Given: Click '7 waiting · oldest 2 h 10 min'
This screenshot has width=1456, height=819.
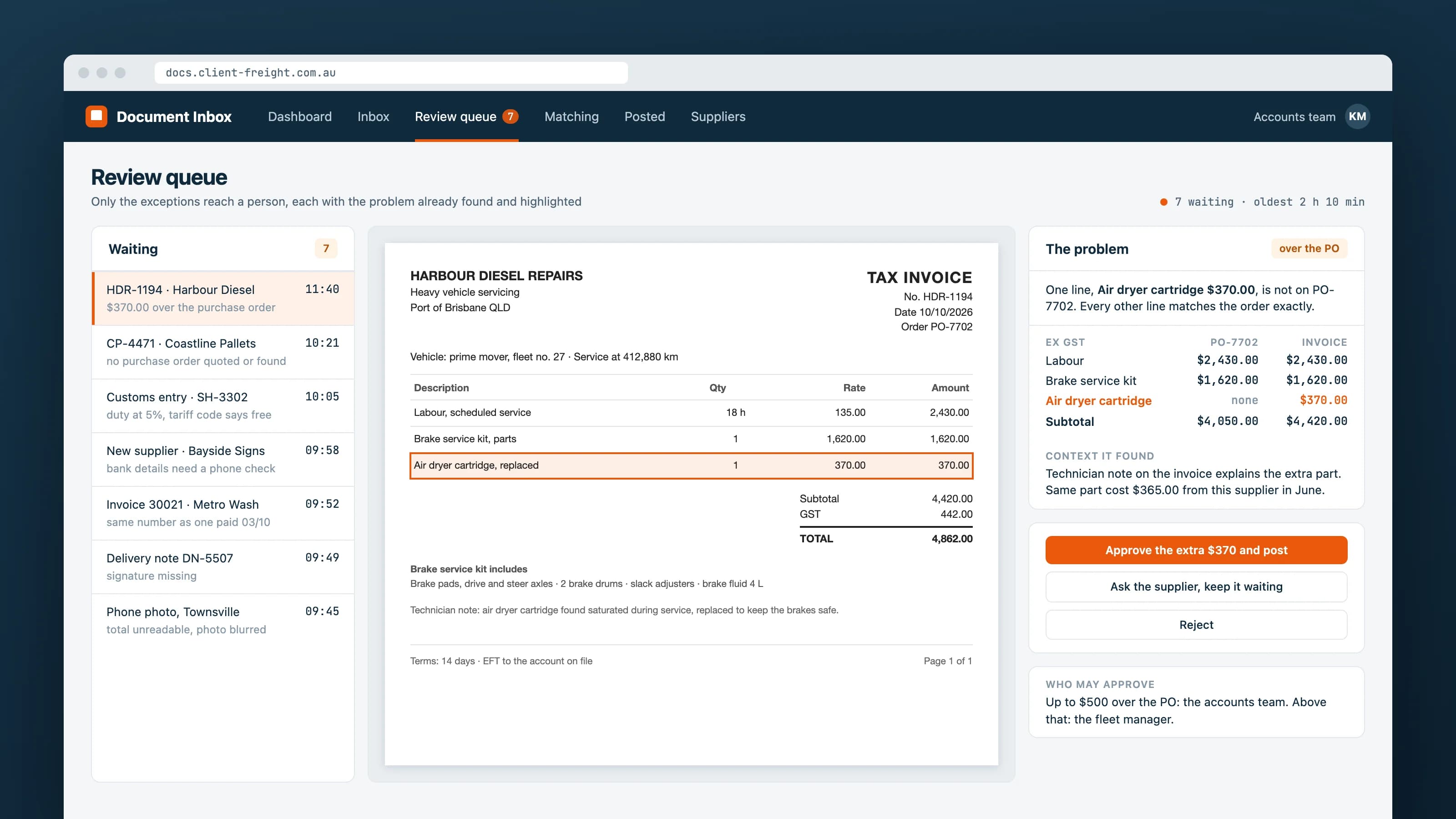Looking at the screenshot, I should pyautogui.click(x=1269, y=202).
